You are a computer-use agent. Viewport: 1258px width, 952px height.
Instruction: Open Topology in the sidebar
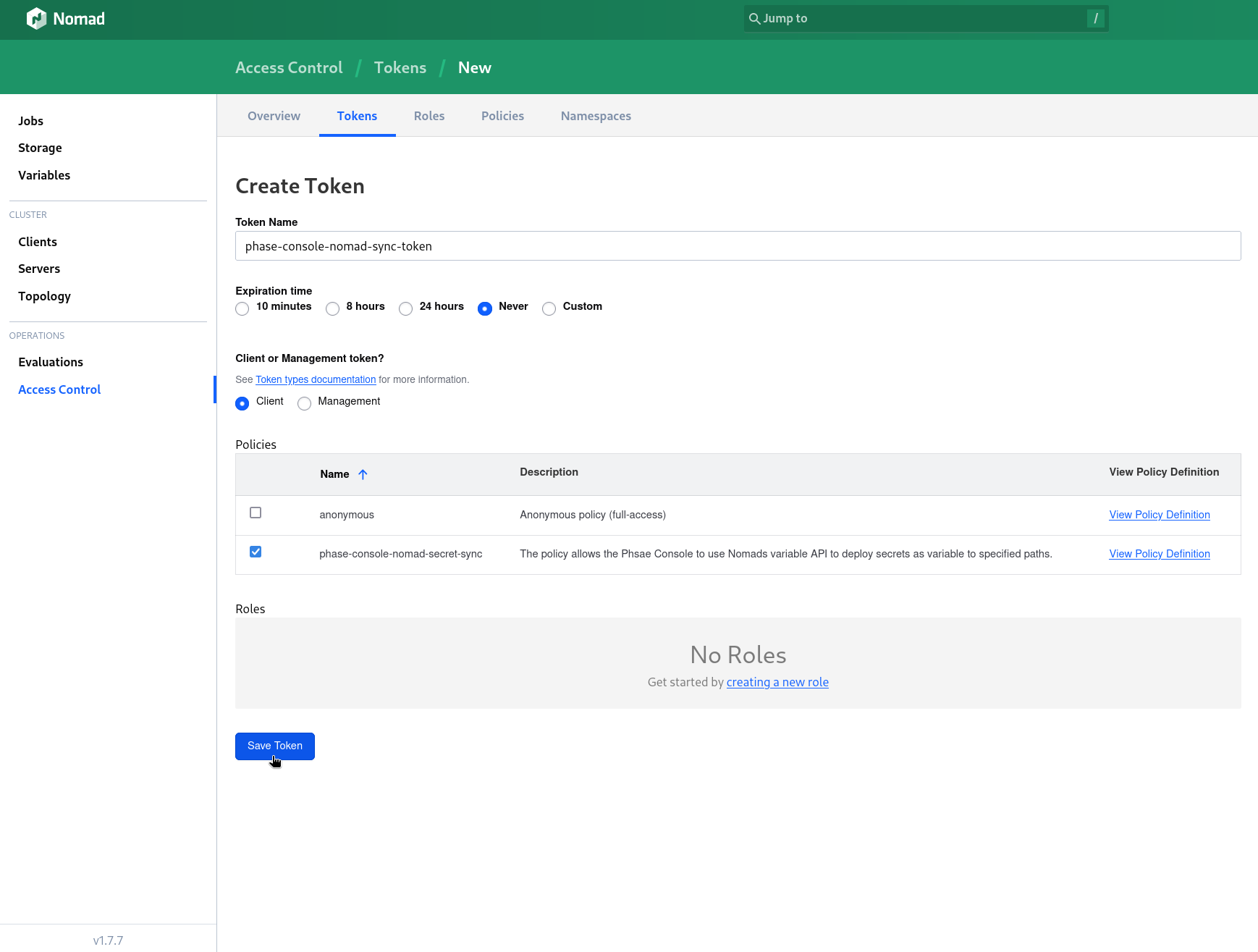tap(44, 296)
